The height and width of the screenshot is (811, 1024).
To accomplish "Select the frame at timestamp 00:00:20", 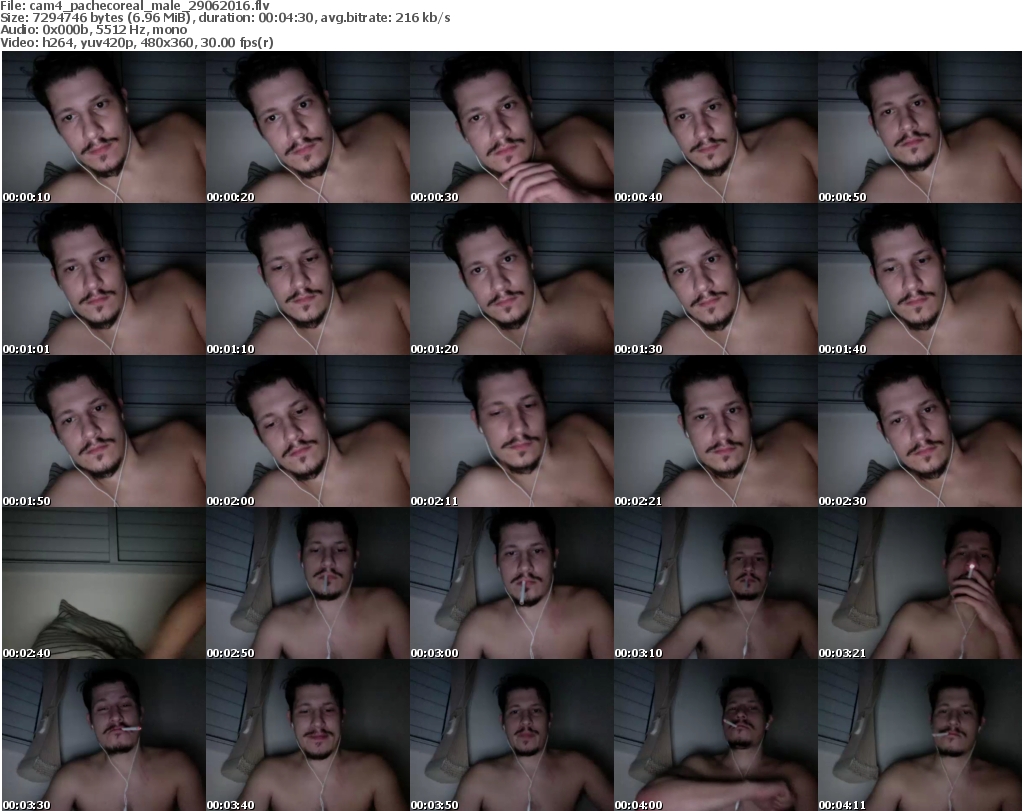I will pyautogui.click(x=308, y=127).
